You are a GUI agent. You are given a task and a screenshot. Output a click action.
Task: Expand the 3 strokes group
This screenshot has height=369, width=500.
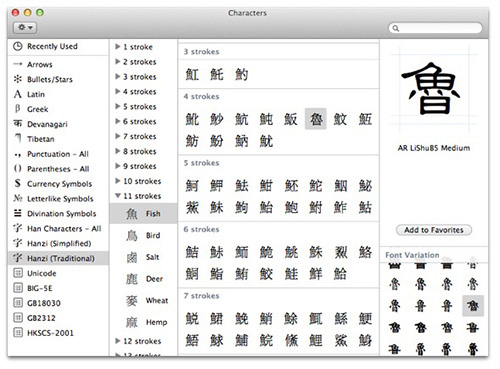tap(118, 77)
